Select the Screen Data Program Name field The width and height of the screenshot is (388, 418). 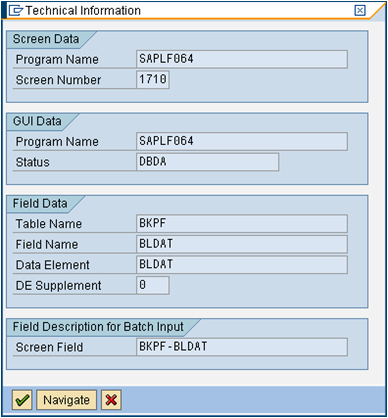click(x=242, y=59)
